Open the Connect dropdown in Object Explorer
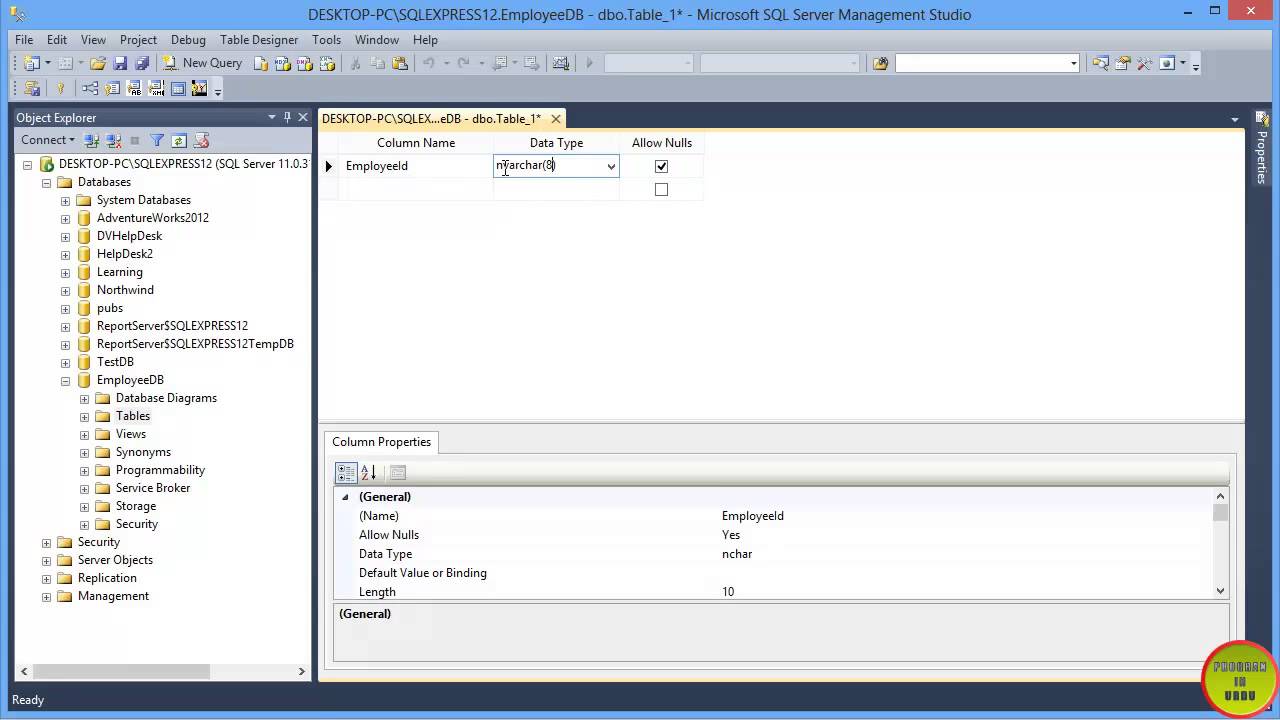This screenshot has width=1280, height=720. tap(48, 140)
